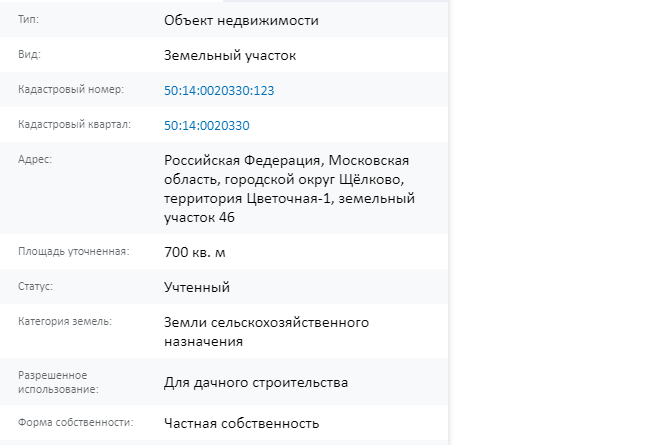Click the 'Кадастровый номер:' label
The width and height of the screenshot is (647, 445).
pyautogui.click(x=71, y=90)
